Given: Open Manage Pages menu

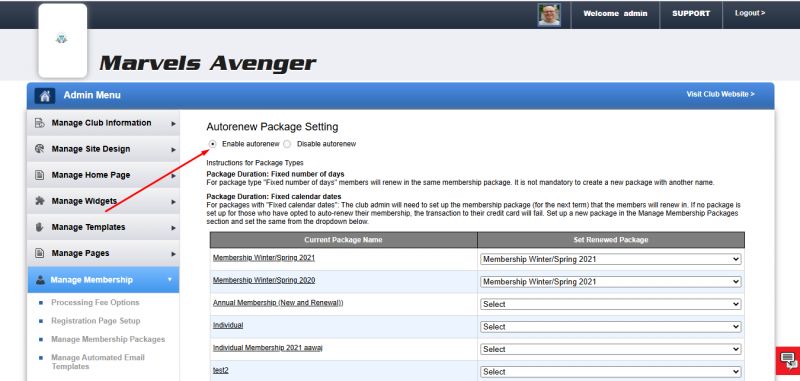Looking at the screenshot, I should pos(103,253).
